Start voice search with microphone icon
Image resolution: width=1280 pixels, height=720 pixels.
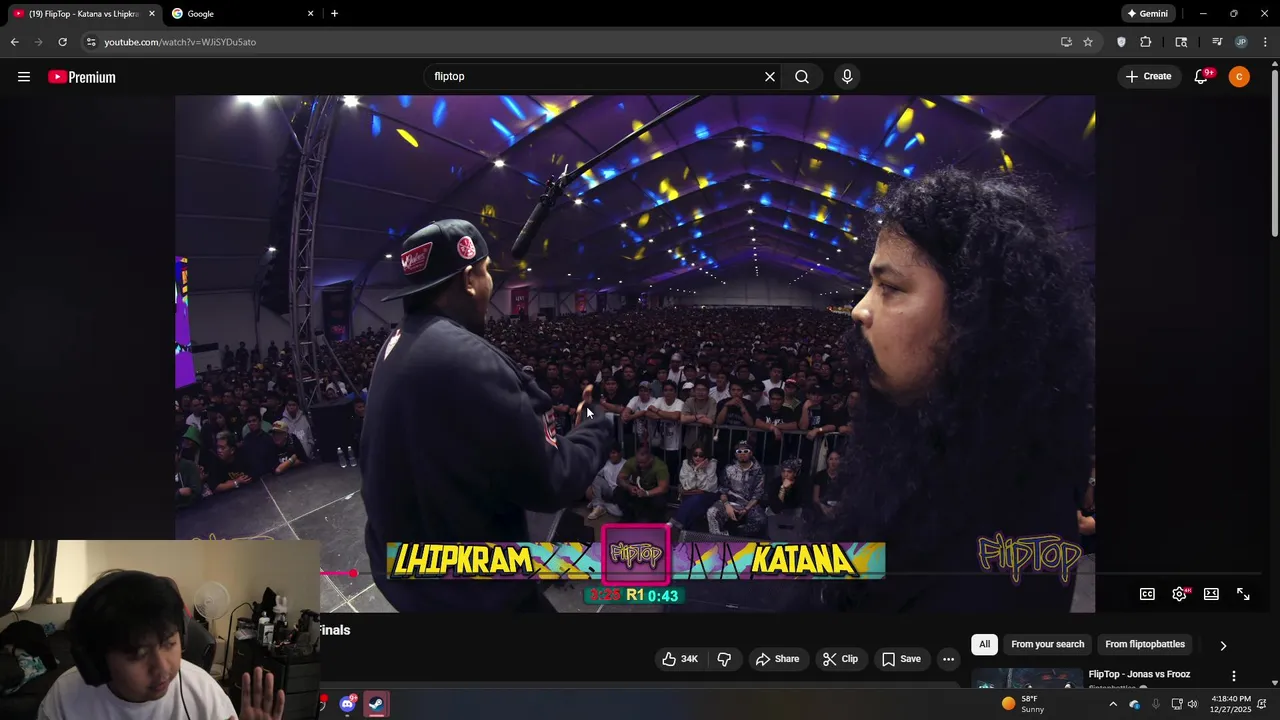pos(847,76)
